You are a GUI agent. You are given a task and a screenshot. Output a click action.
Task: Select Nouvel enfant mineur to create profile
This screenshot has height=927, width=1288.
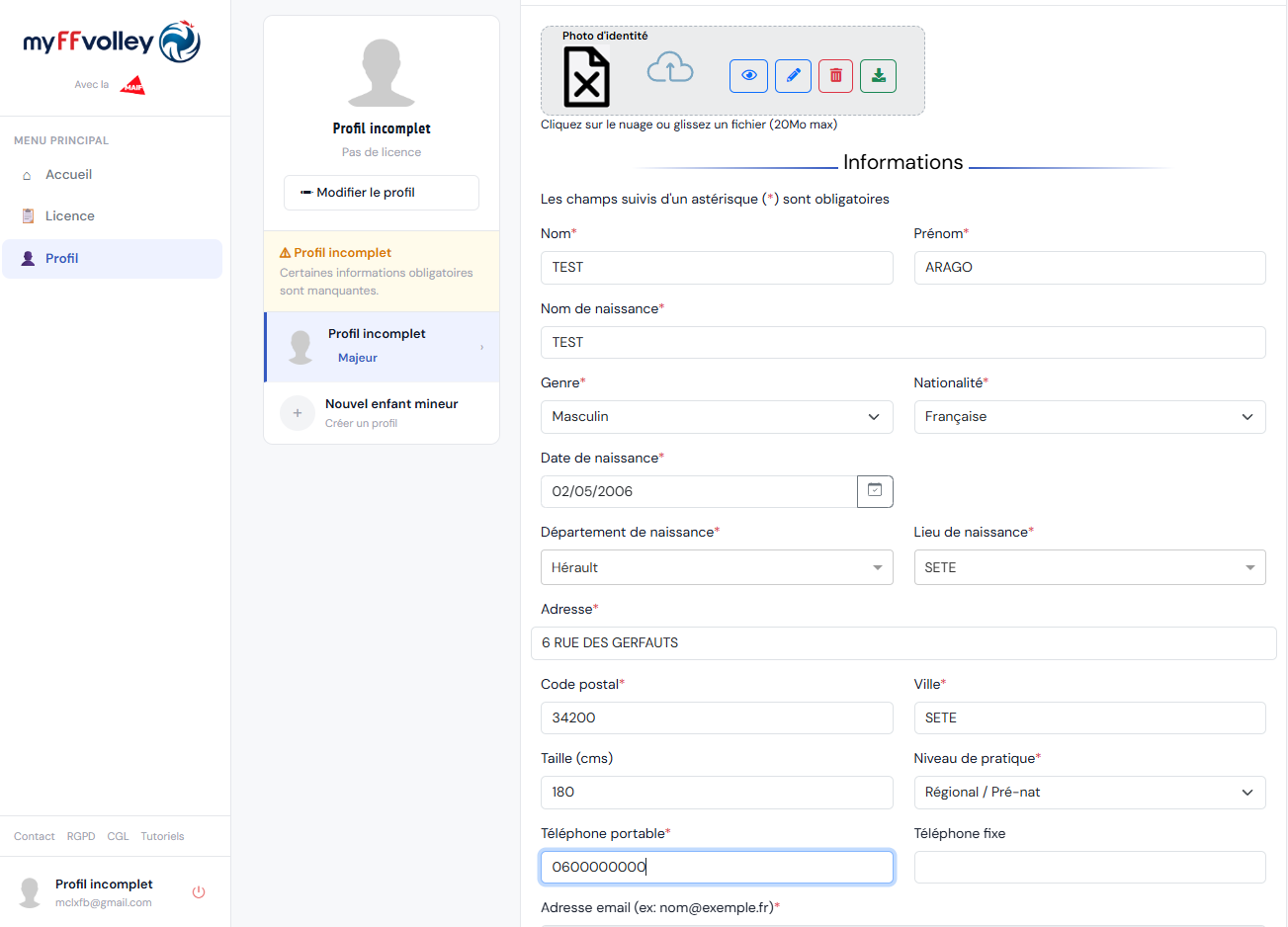382,413
